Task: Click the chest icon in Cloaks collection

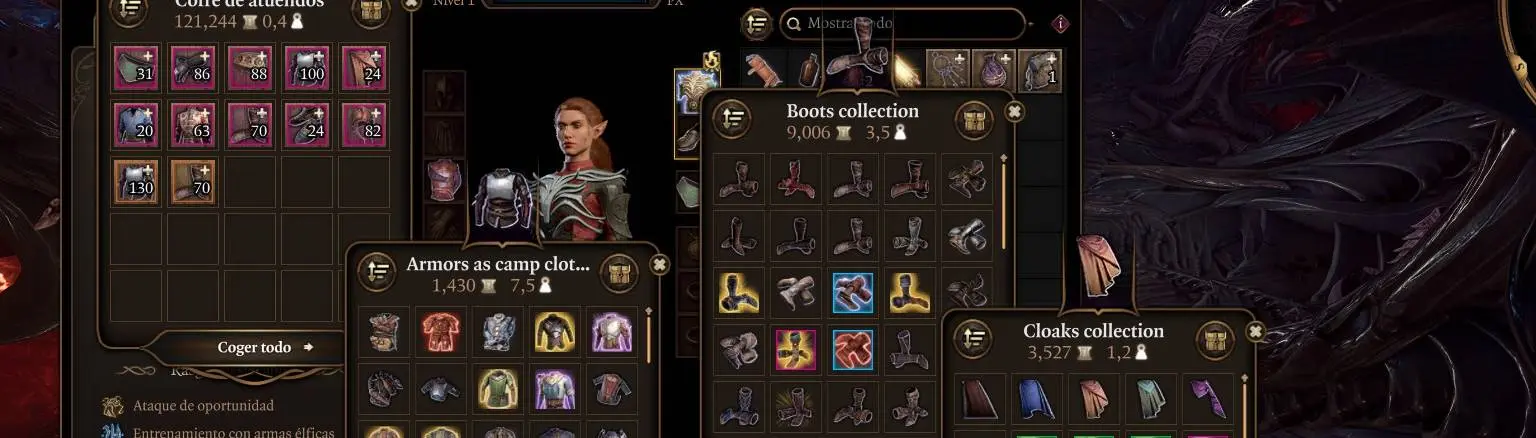Action: (1213, 340)
